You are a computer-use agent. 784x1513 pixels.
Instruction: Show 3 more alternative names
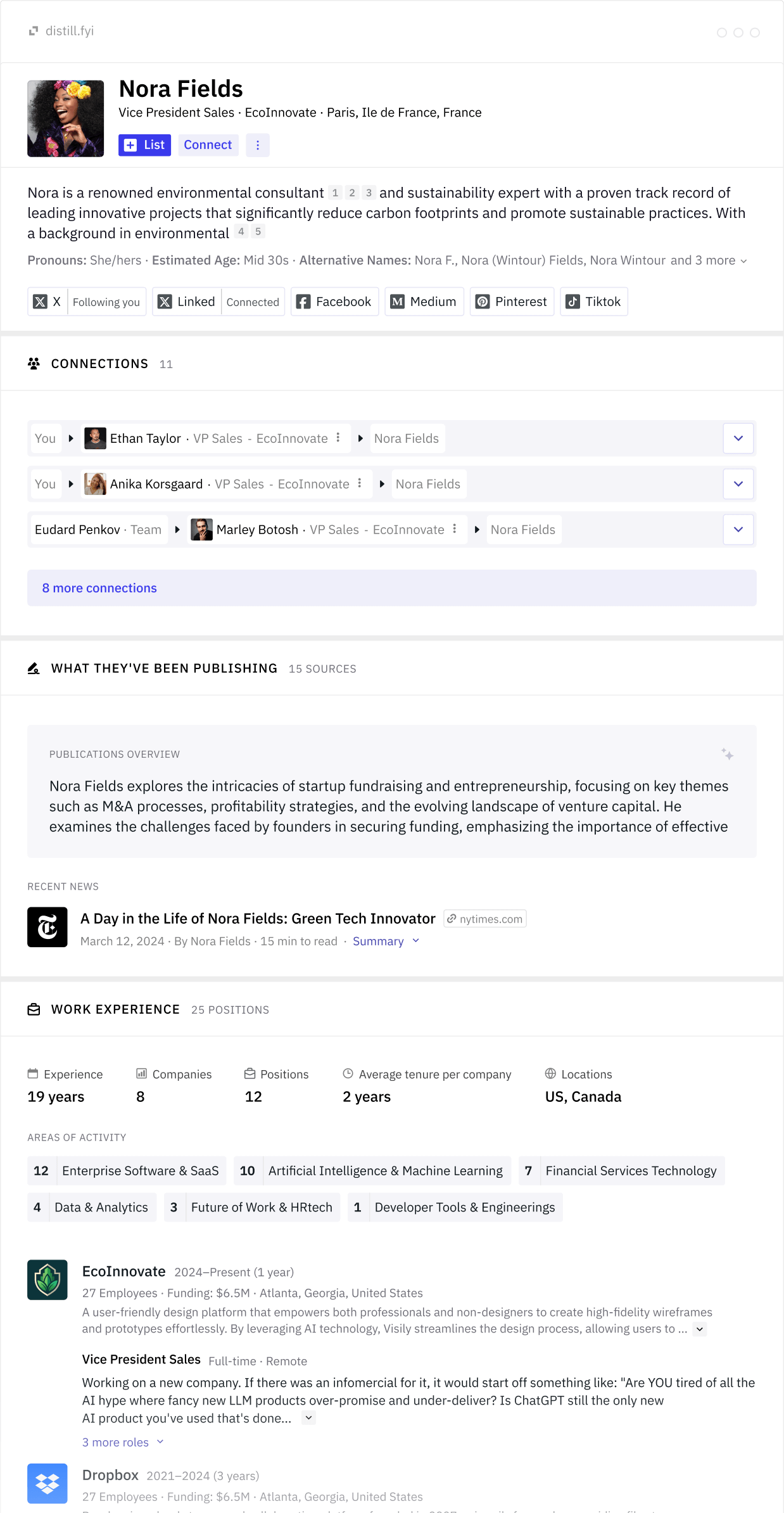click(x=708, y=260)
